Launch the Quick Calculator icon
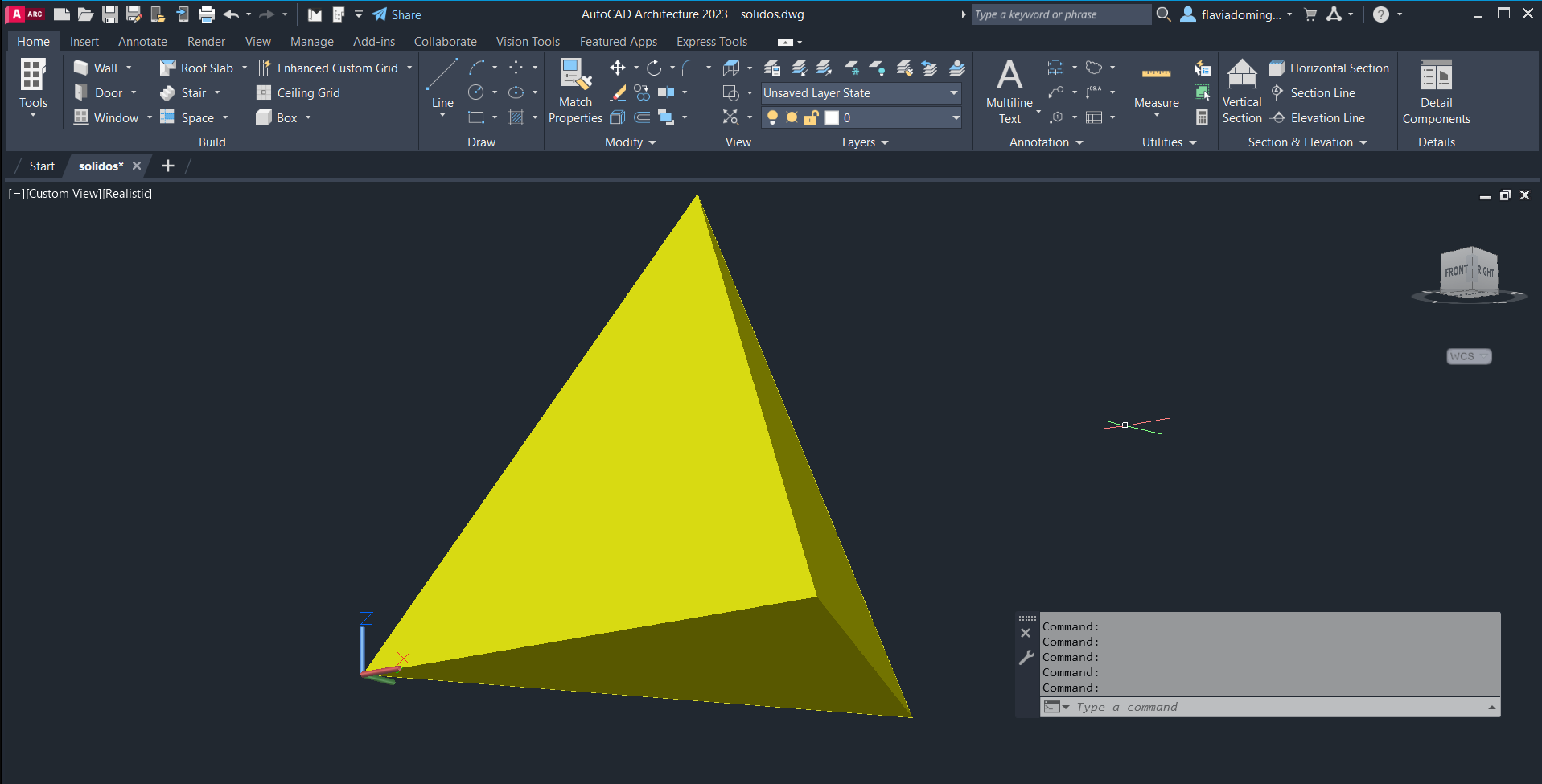Screen dimensions: 1542x784 (1202, 118)
